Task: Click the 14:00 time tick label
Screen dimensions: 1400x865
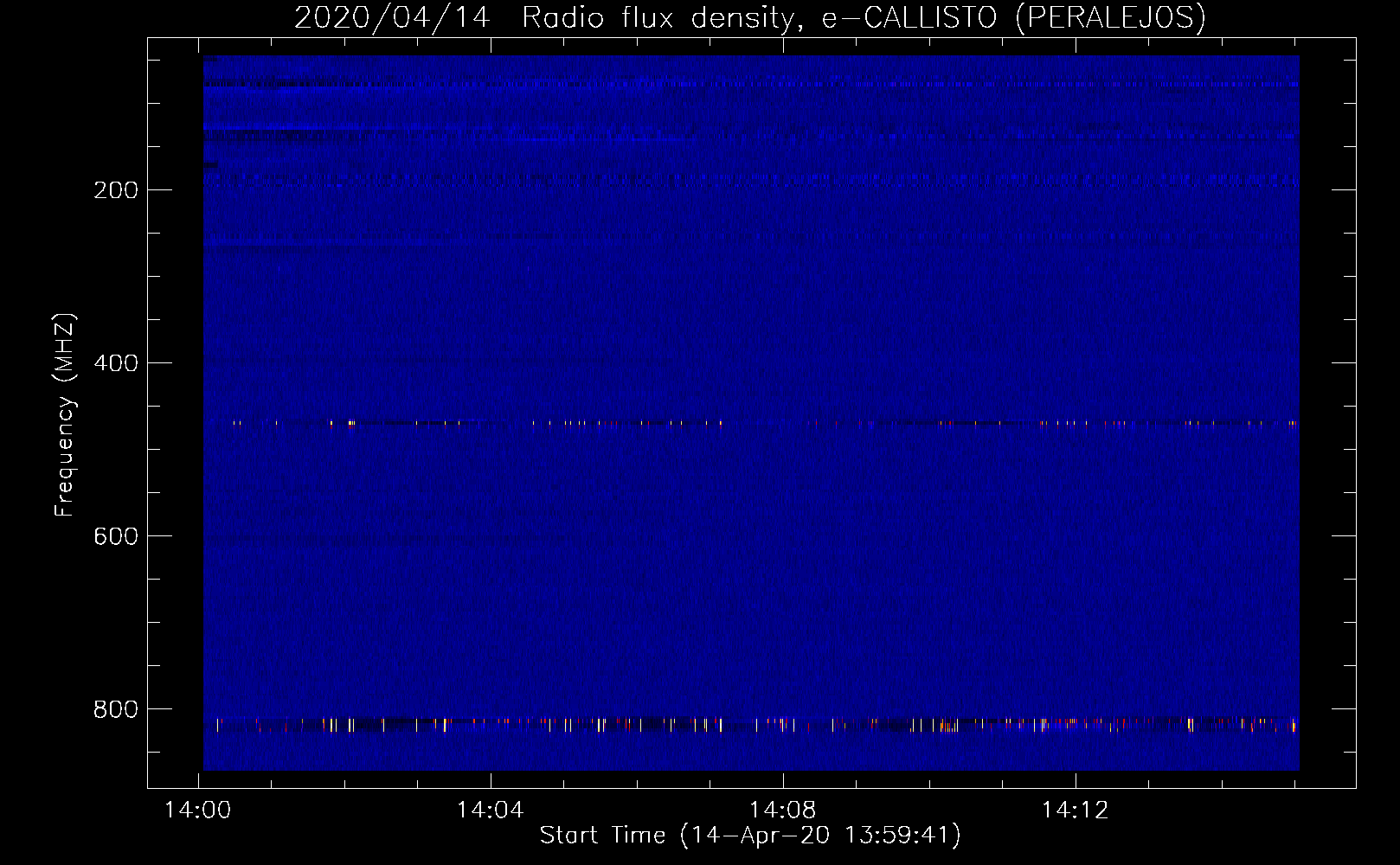Action: pos(198,811)
